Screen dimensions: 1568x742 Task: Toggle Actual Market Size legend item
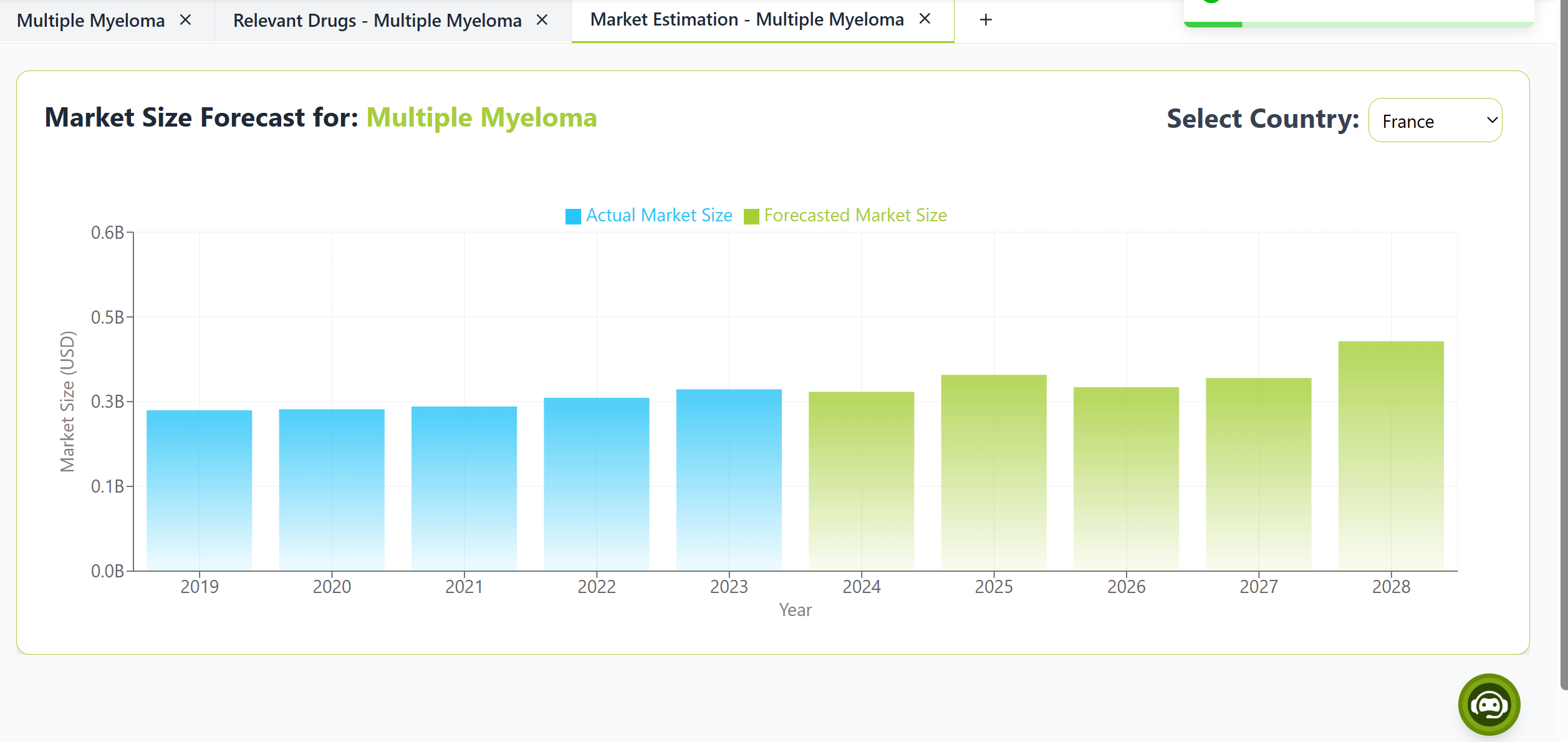(x=658, y=216)
